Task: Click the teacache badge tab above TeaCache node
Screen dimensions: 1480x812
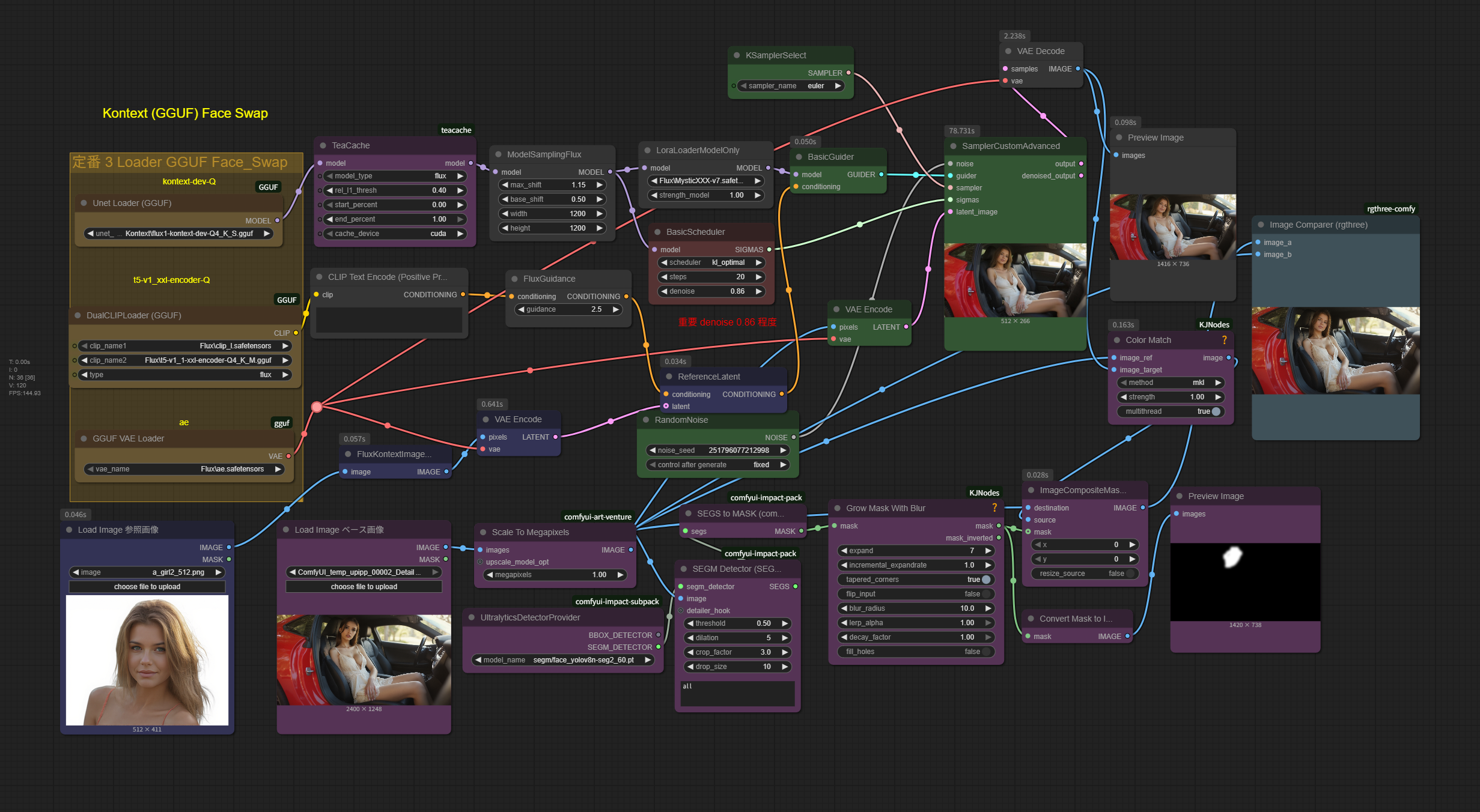Action: click(x=455, y=130)
